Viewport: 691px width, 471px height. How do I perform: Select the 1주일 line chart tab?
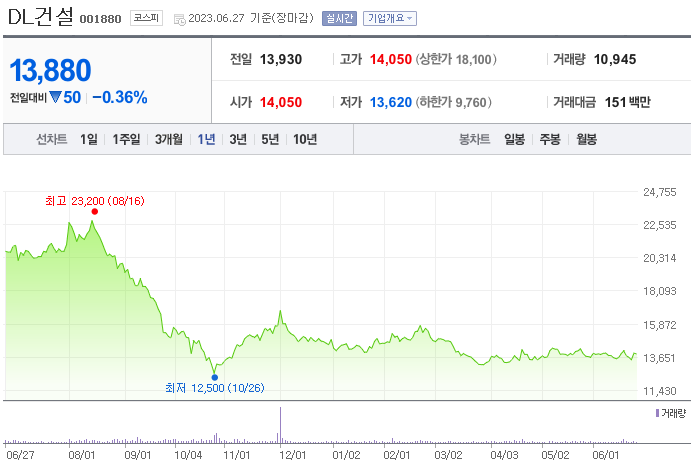126,139
